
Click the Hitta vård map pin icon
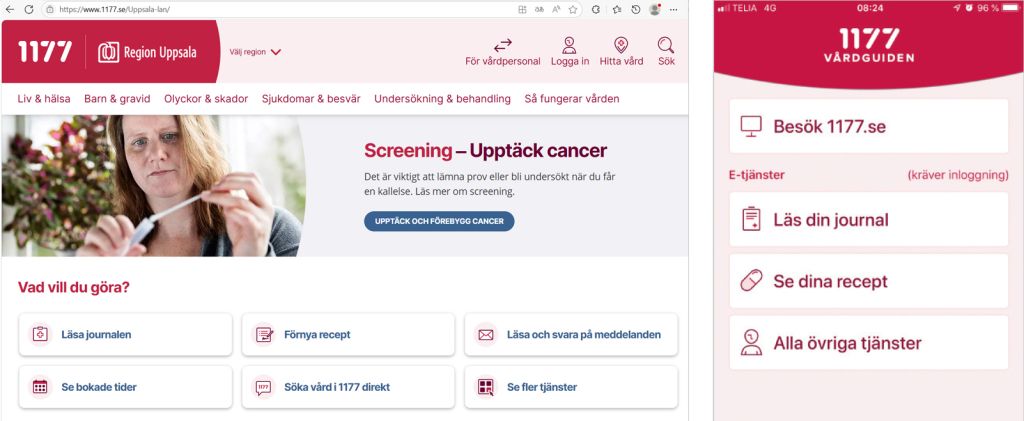621,45
